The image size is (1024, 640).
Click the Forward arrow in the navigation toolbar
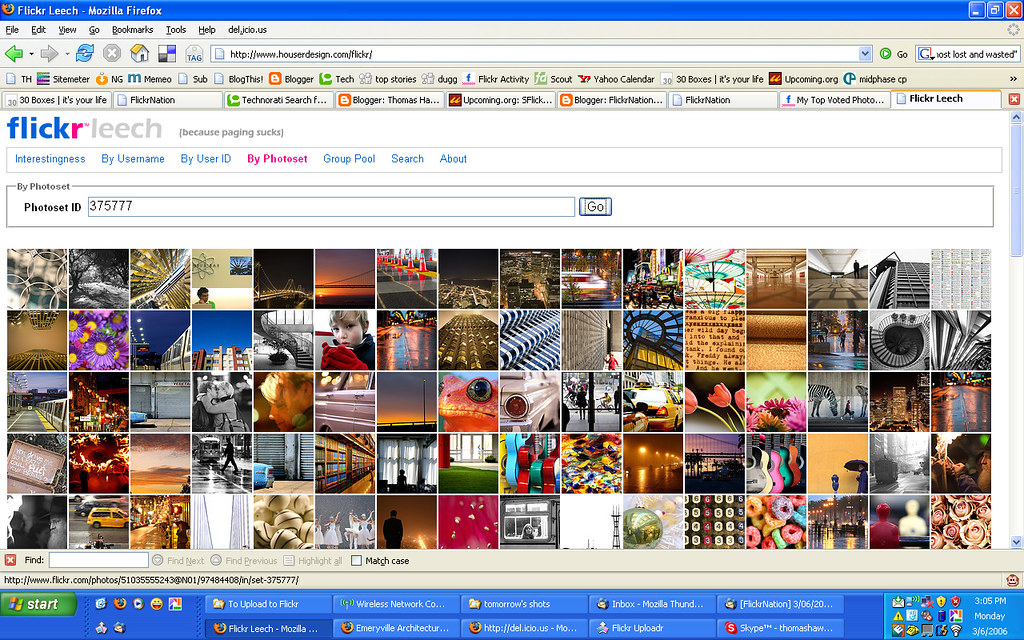[x=50, y=54]
